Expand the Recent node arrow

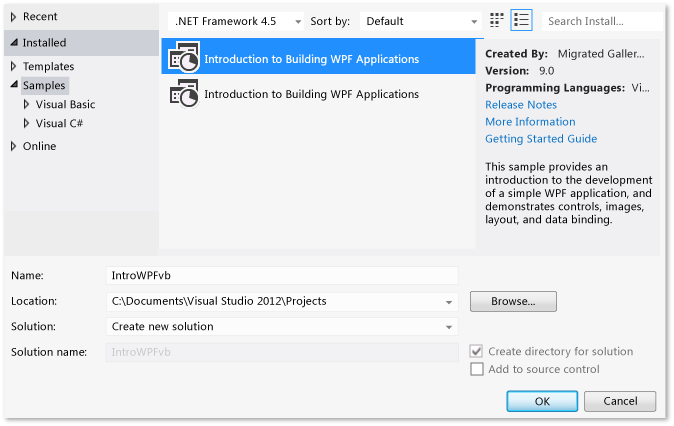tap(13, 17)
